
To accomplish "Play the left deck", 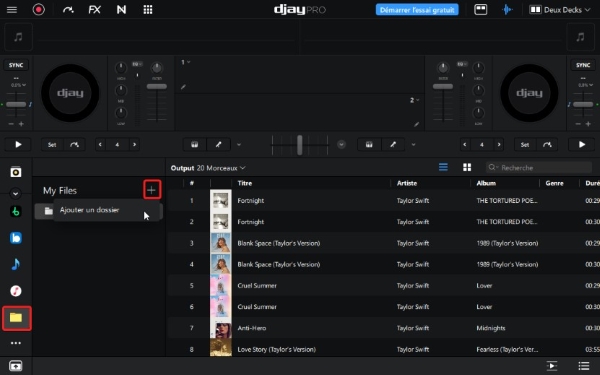I will pyautogui.click(x=18, y=145).
